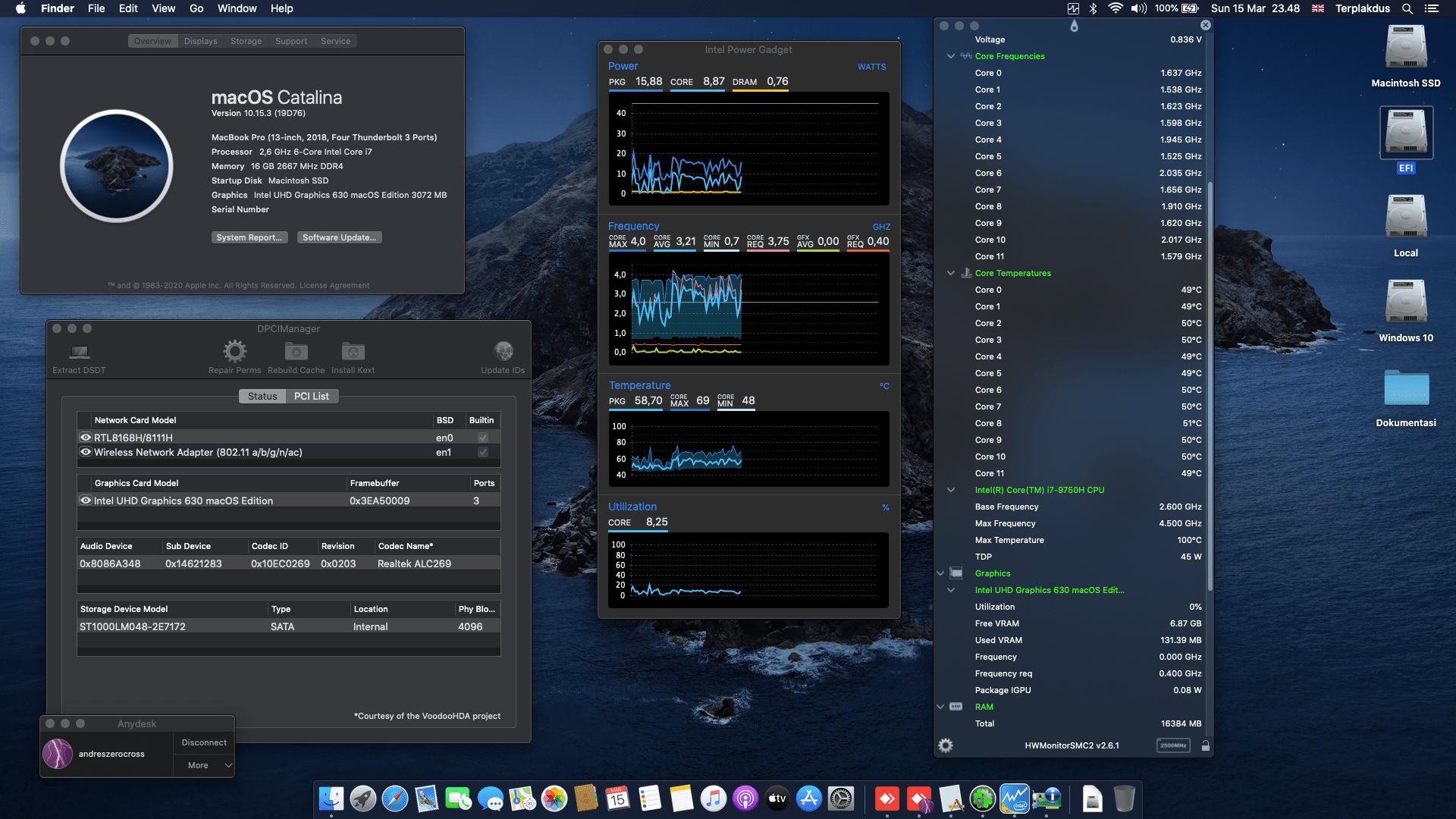Switch to PCI List tab in DPCIManager
This screenshot has width=1456, height=819.
click(x=312, y=397)
